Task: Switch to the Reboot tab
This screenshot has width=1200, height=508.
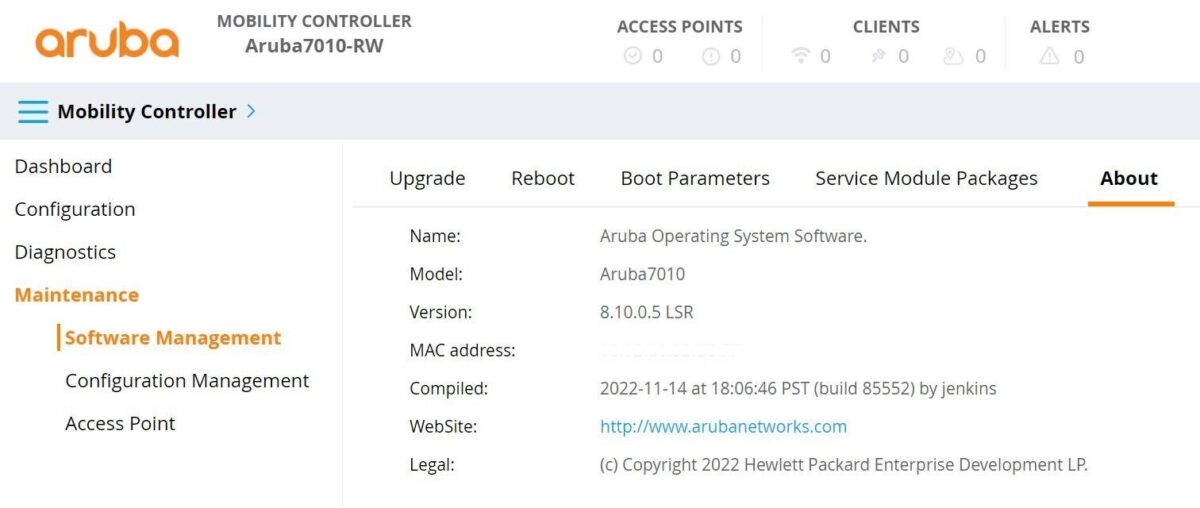Action: 543,179
